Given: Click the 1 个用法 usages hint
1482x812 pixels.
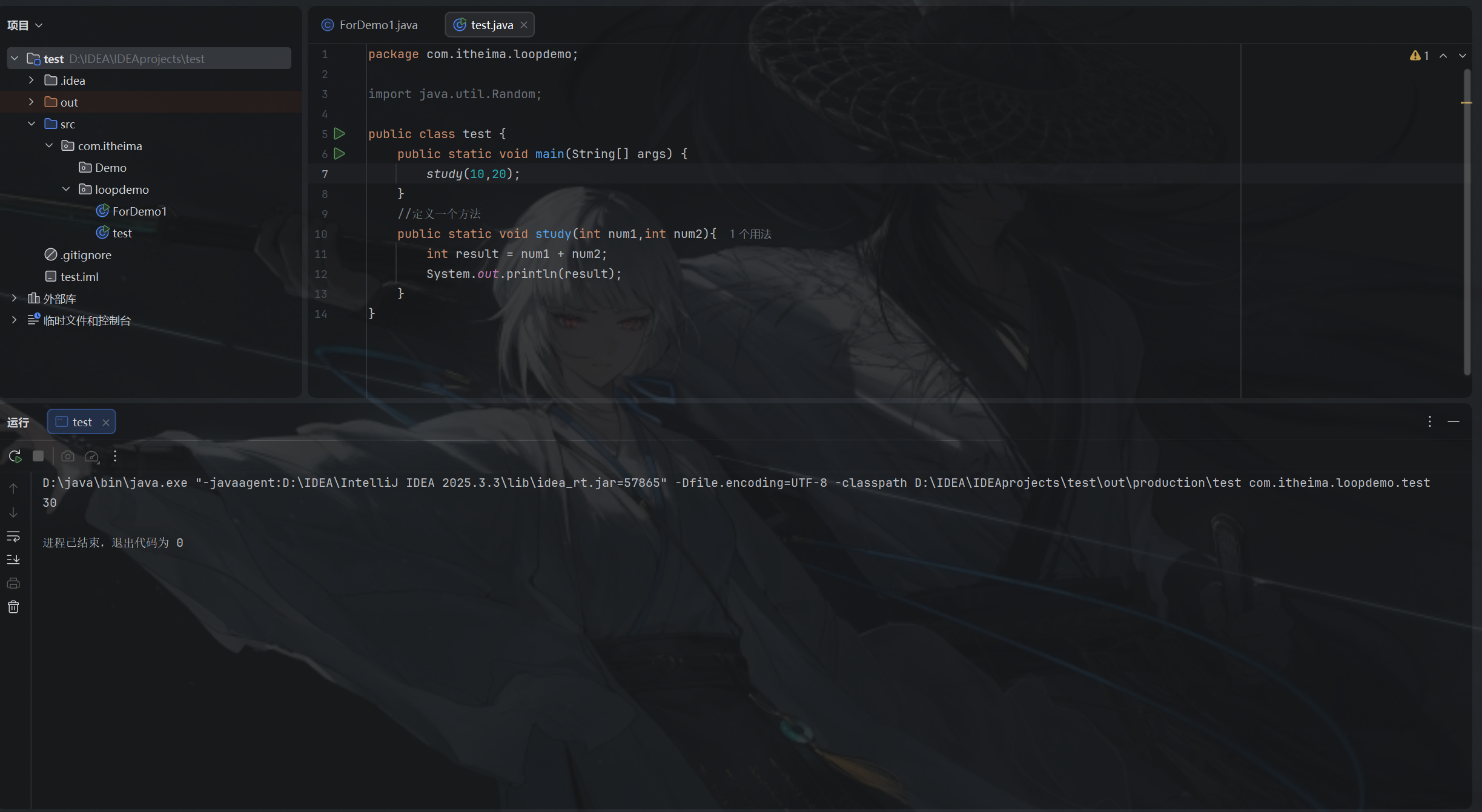Looking at the screenshot, I should (750, 234).
